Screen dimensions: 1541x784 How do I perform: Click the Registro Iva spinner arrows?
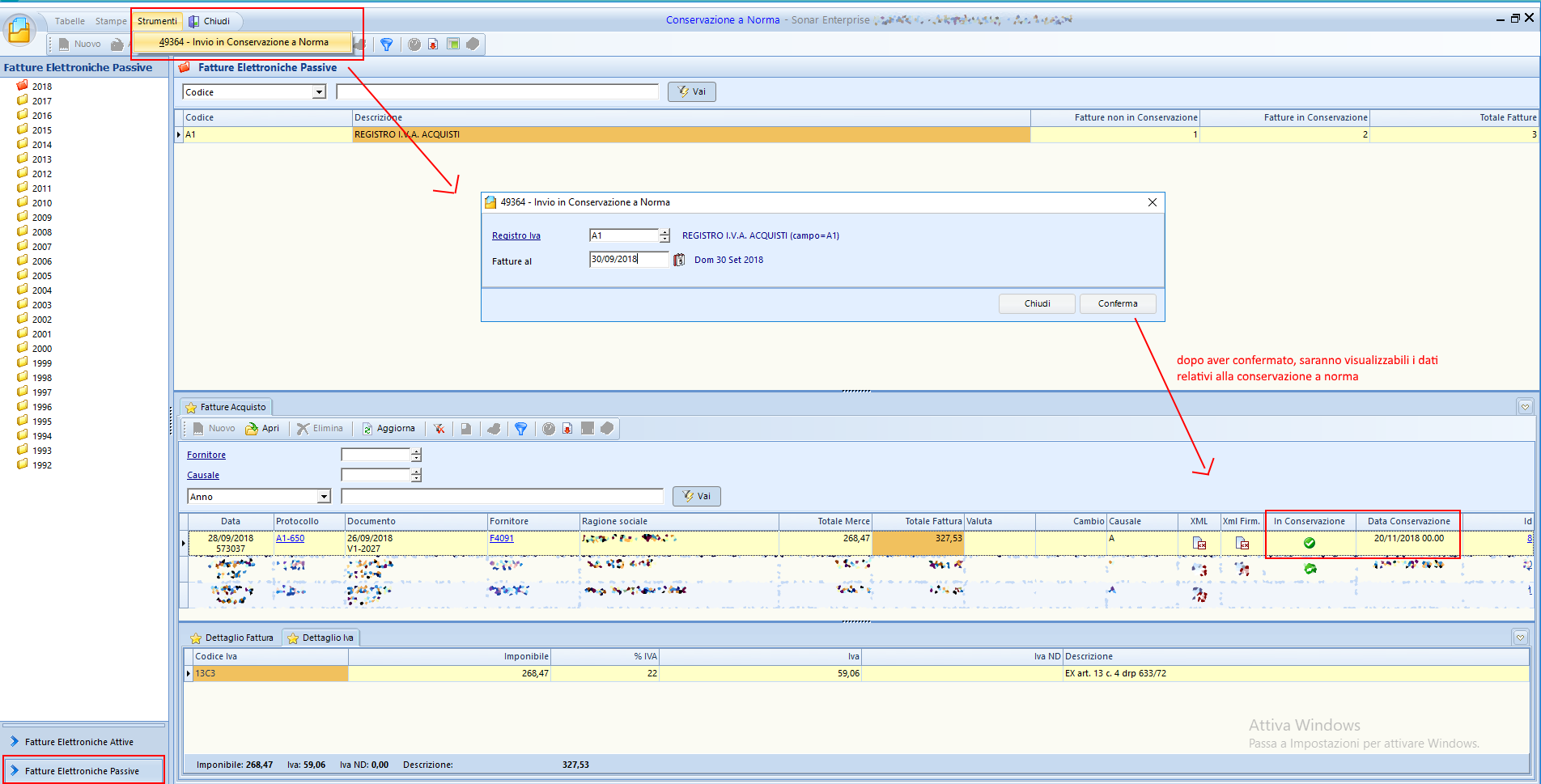point(664,235)
